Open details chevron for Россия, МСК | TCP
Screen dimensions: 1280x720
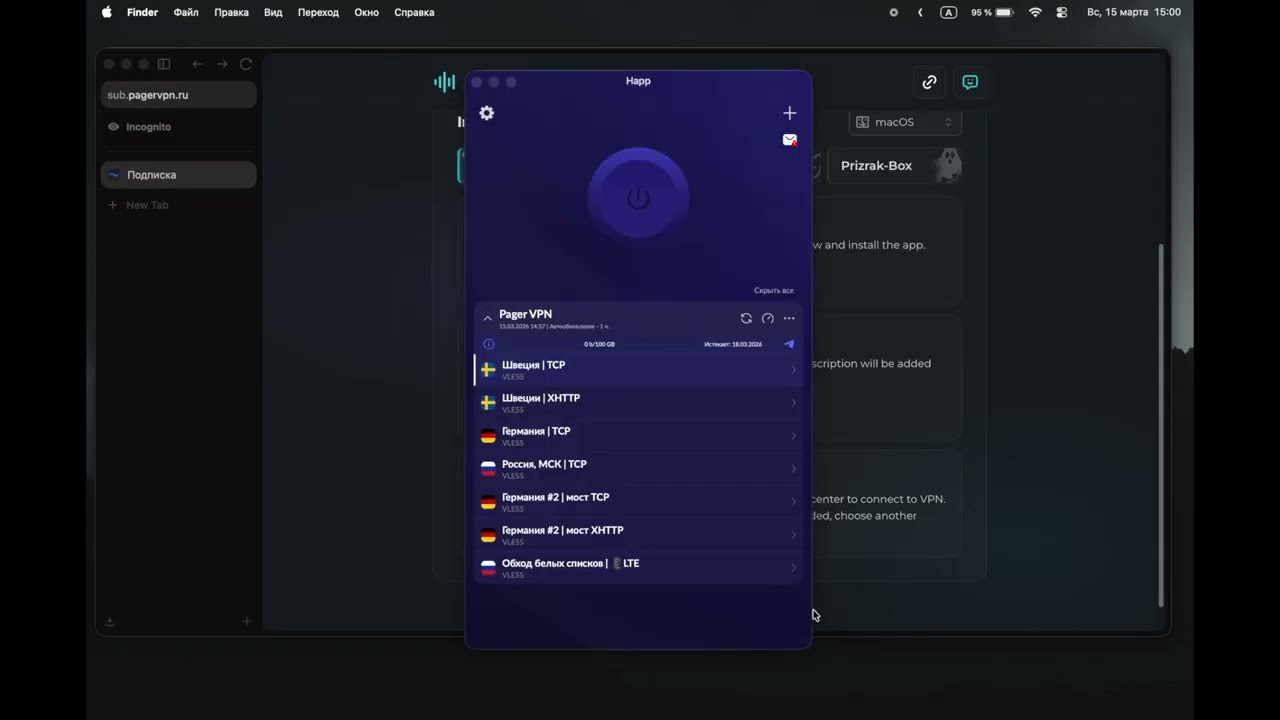[x=794, y=469]
